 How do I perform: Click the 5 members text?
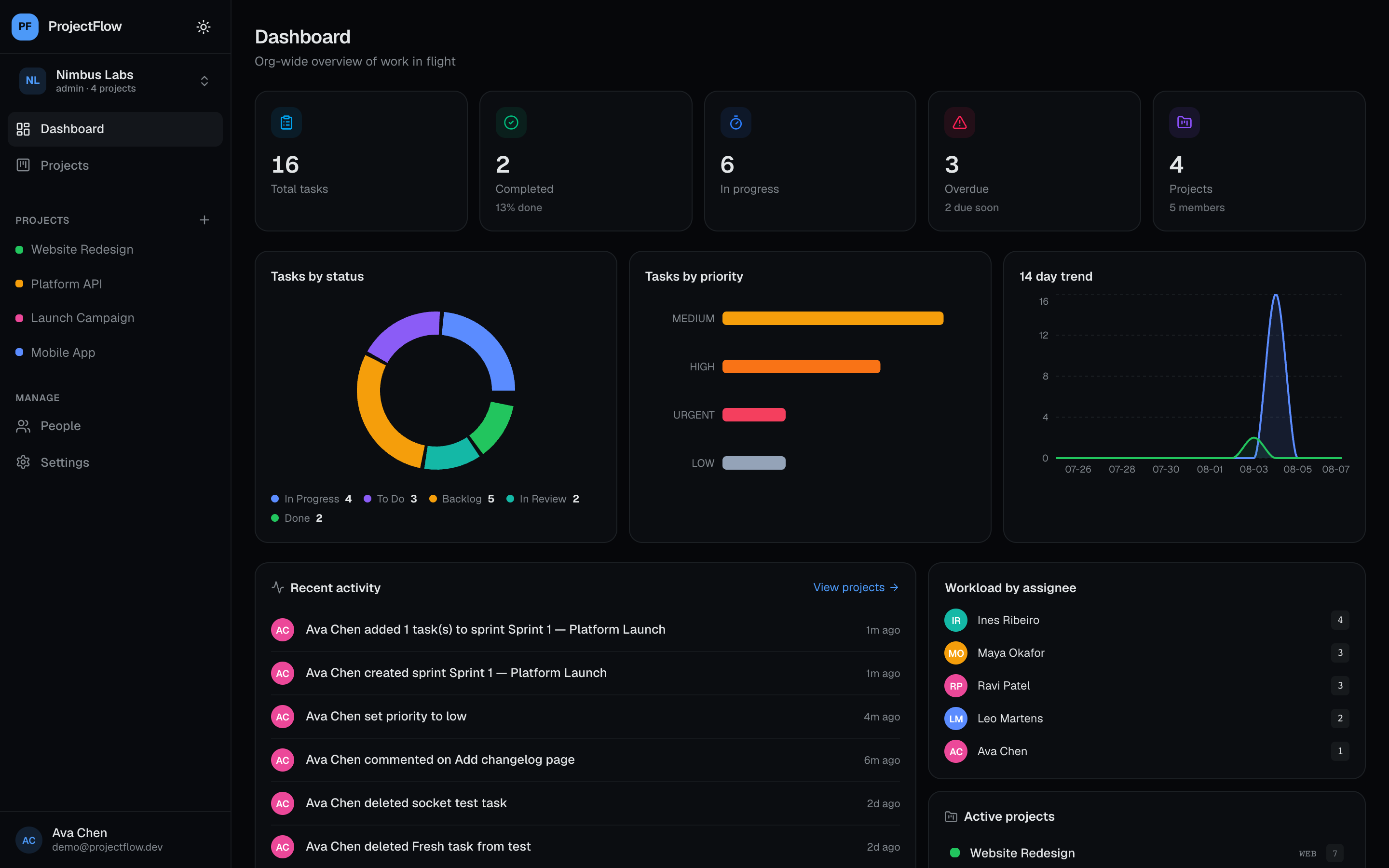pos(1197,208)
